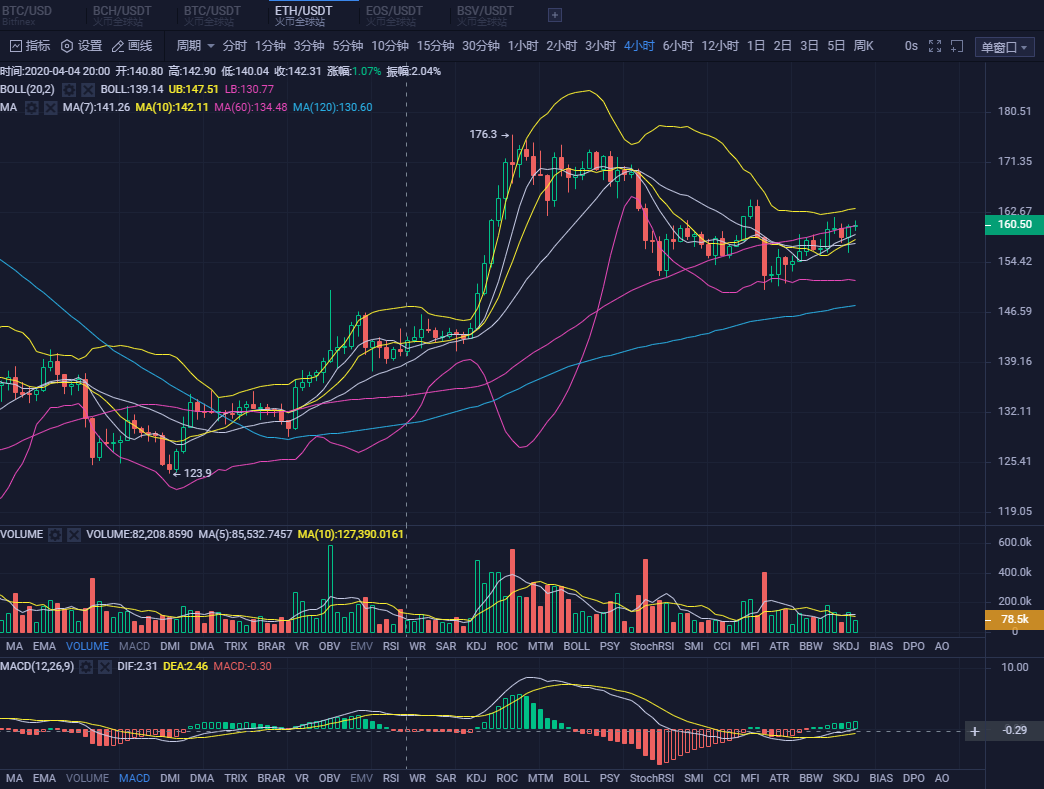Remove the BOLL indicator with X icon
Screen dimensions: 1044x789
point(87,89)
